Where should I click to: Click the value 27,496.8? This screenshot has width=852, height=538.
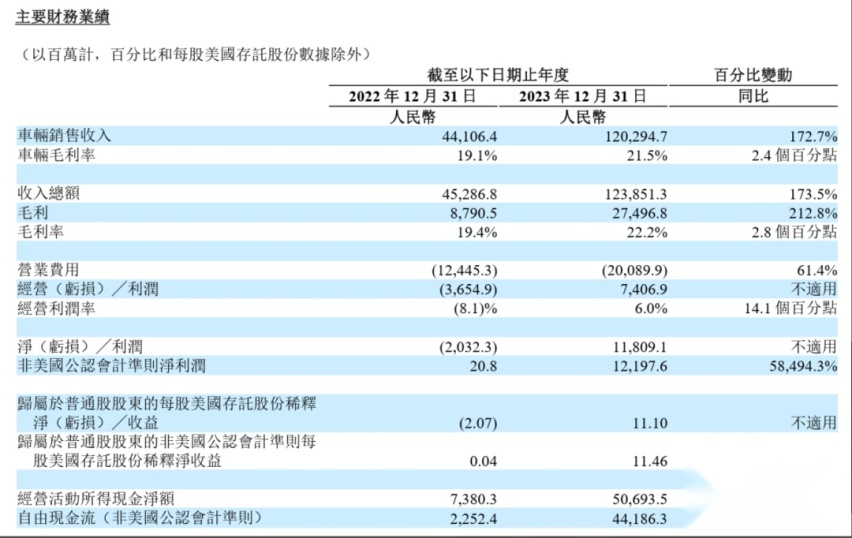pos(640,214)
